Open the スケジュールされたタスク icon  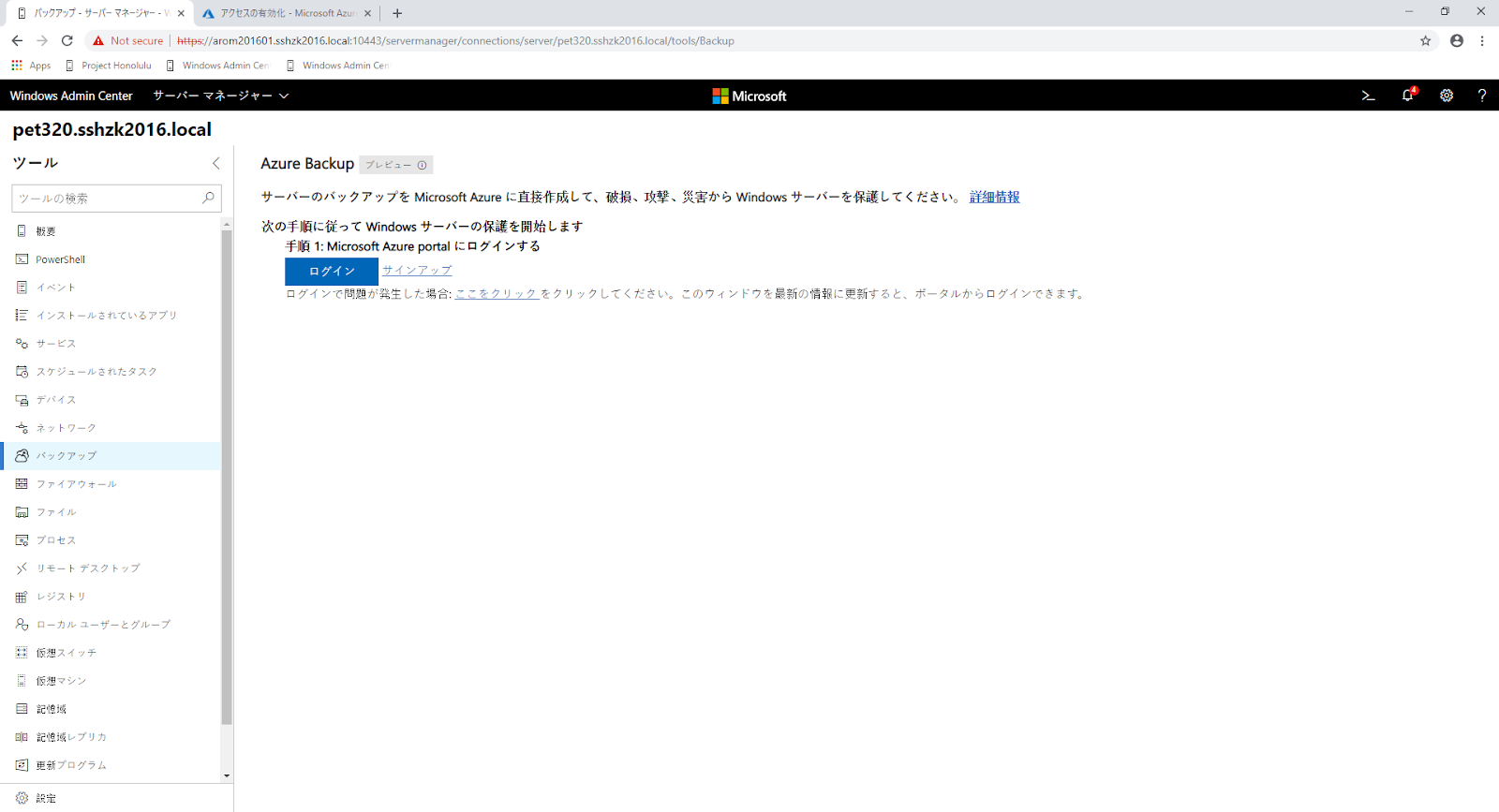point(22,372)
